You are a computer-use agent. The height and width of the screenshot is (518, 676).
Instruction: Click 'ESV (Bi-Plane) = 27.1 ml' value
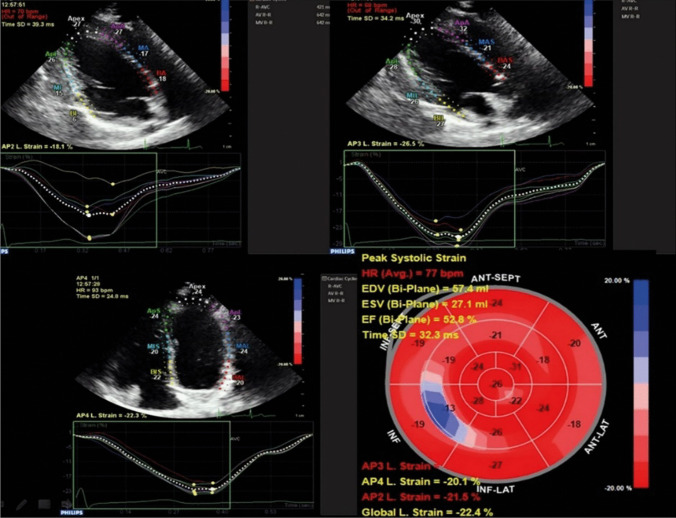tap(425, 304)
